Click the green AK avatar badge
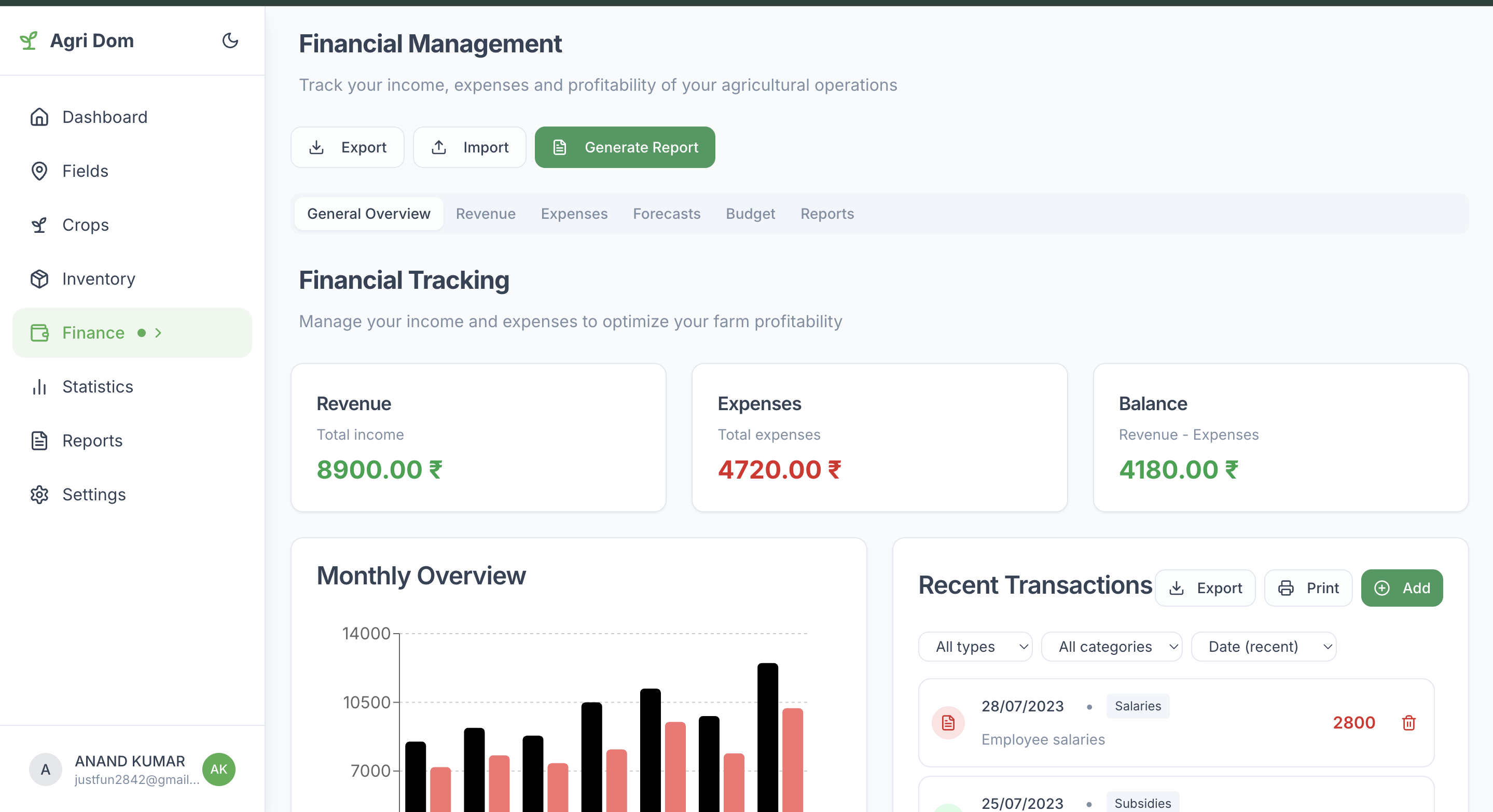Viewport: 1493px width, 812px height. pos(218,769)
